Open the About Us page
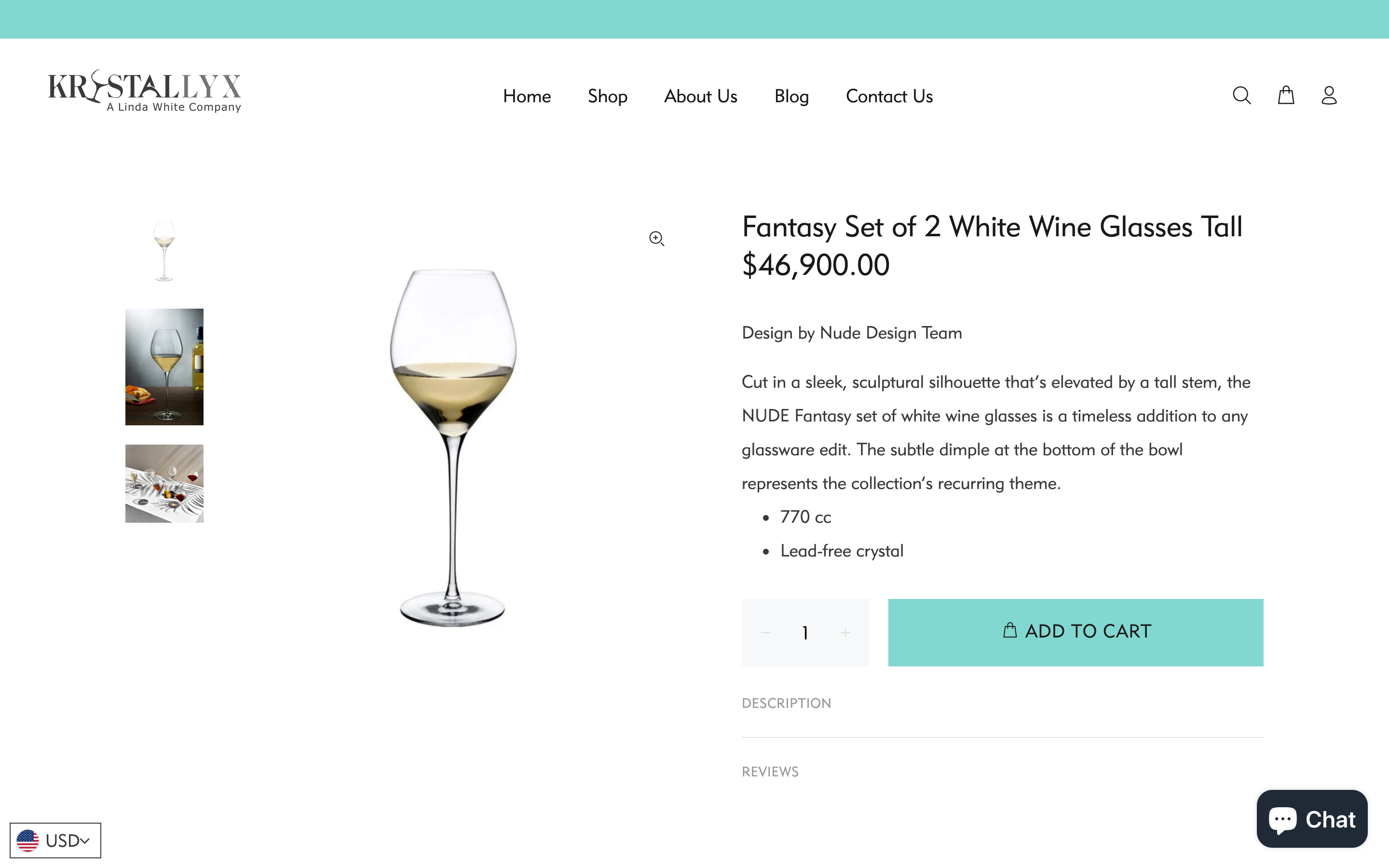Image resolution: width=1389 pixels, height=868 pixels. [701, 96]
